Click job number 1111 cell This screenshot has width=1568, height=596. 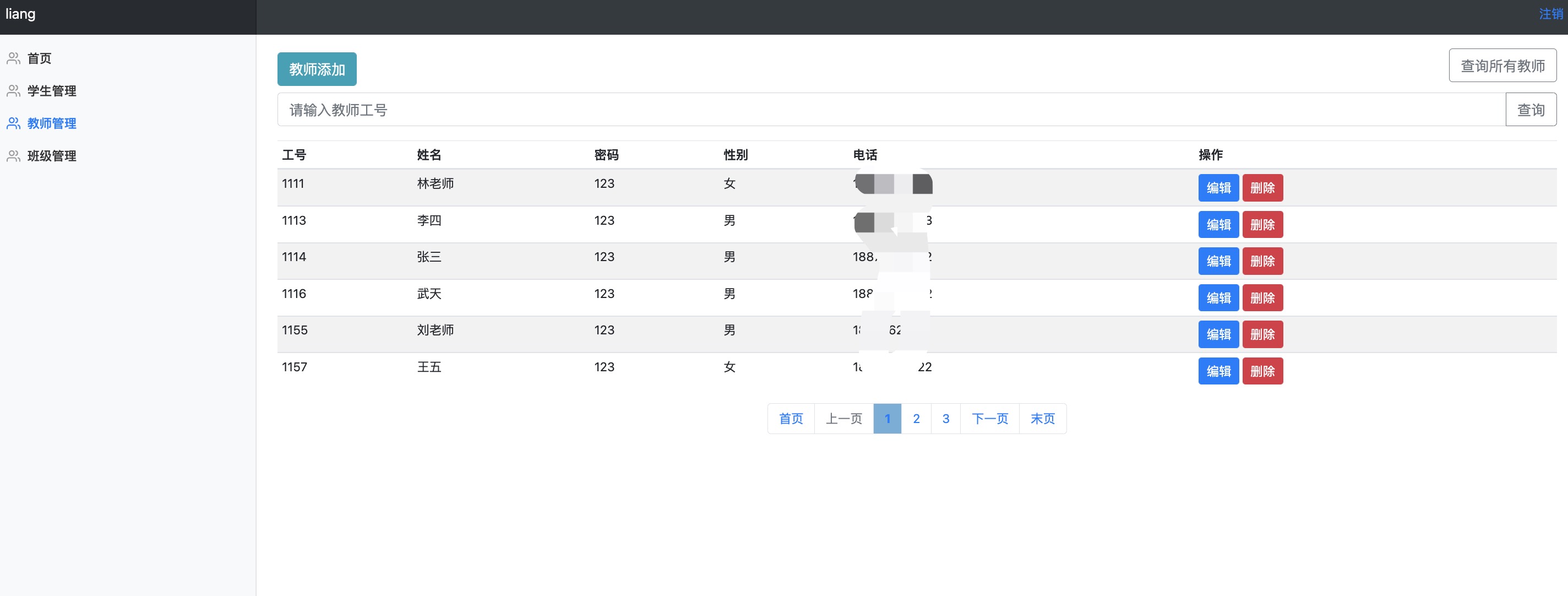(x=293, y=184)
